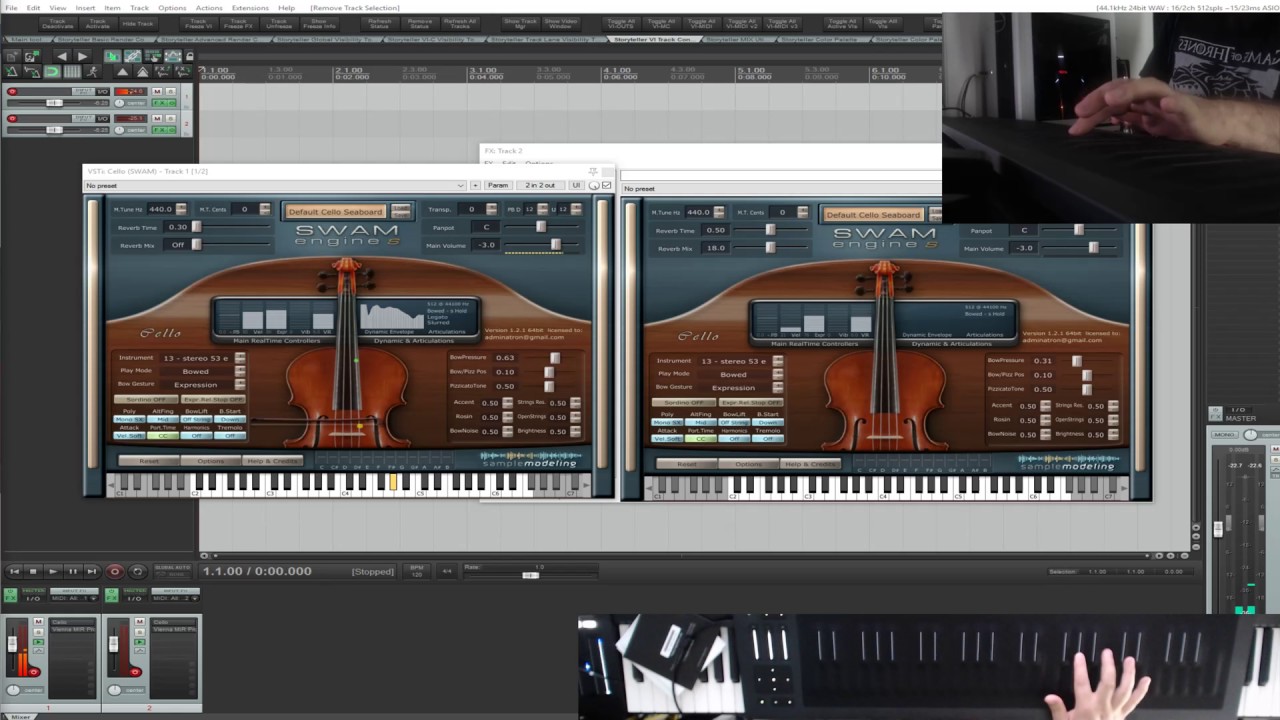Toggle the lock icon in main toolbar
This screenshot has width=1280, height=720.
(190, 57)
